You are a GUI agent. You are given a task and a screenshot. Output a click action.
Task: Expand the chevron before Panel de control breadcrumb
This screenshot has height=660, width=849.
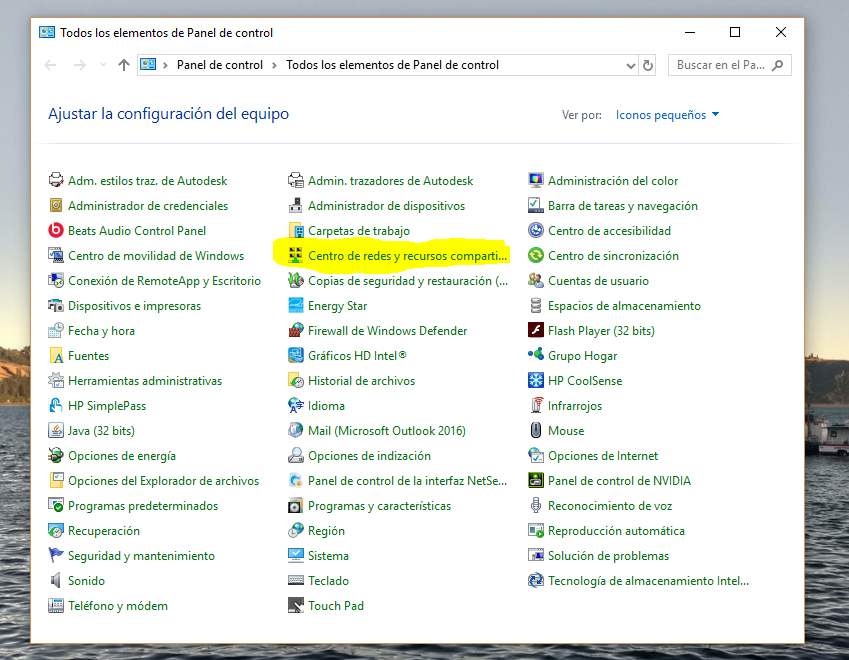(x=165, y=65)
